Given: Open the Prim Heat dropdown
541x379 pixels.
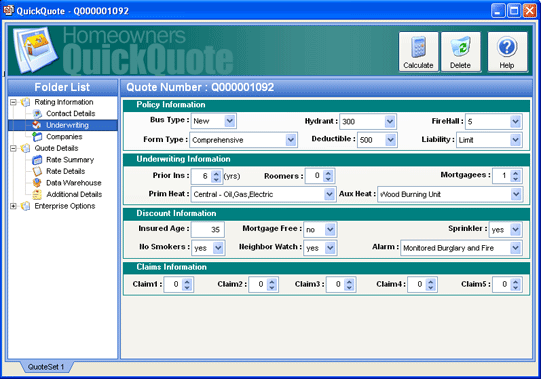Looking at the screenshot, I should [x=329, y=194].
